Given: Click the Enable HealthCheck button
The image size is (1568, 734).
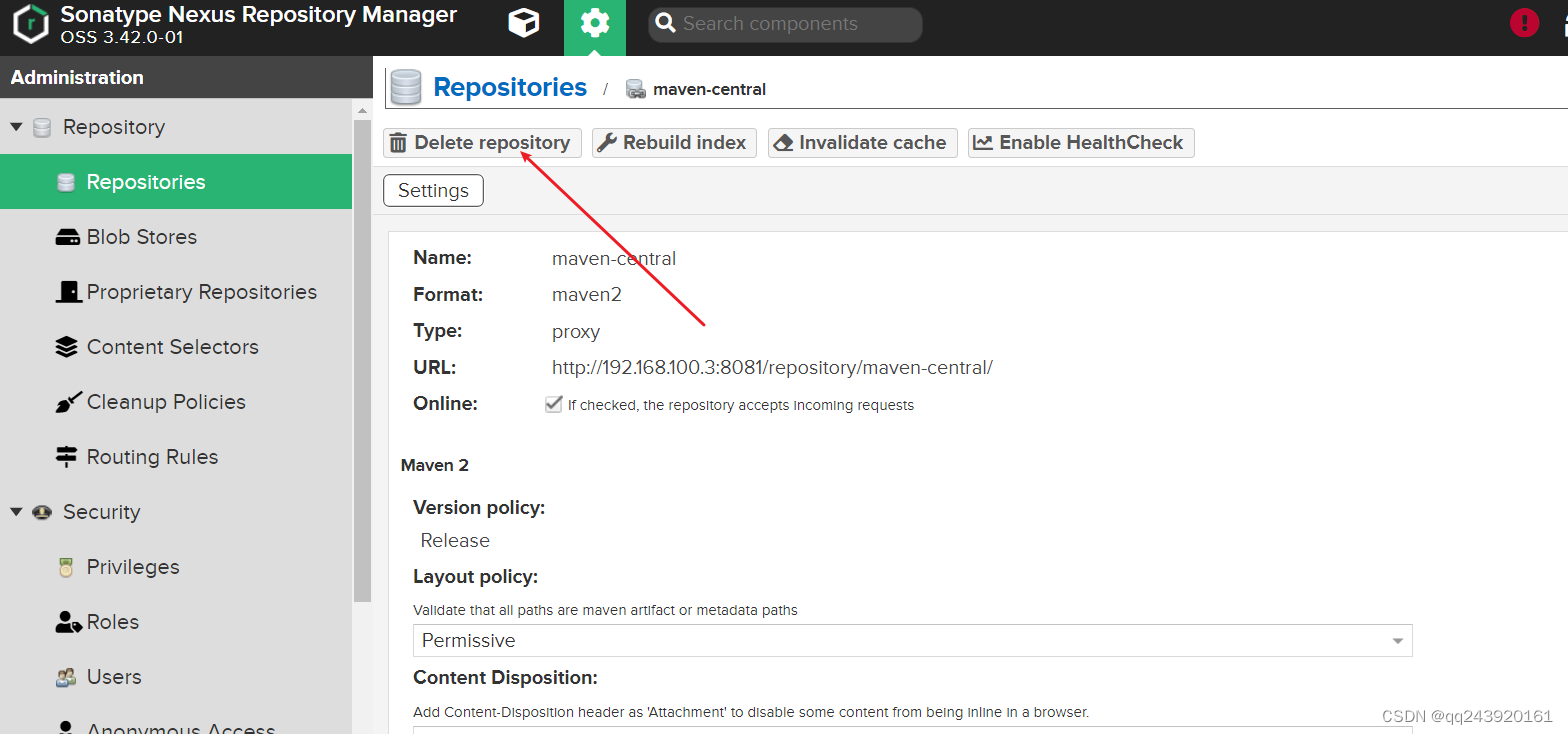Looking at the screenshot, I should tap(1081, 143).
